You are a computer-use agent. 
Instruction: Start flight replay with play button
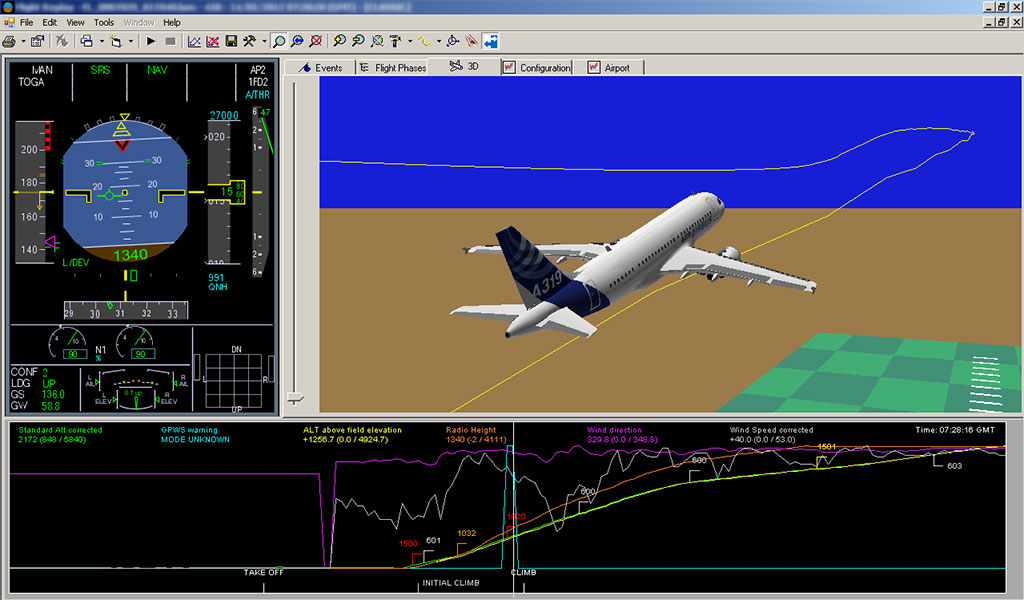click(x=151, y=42)
